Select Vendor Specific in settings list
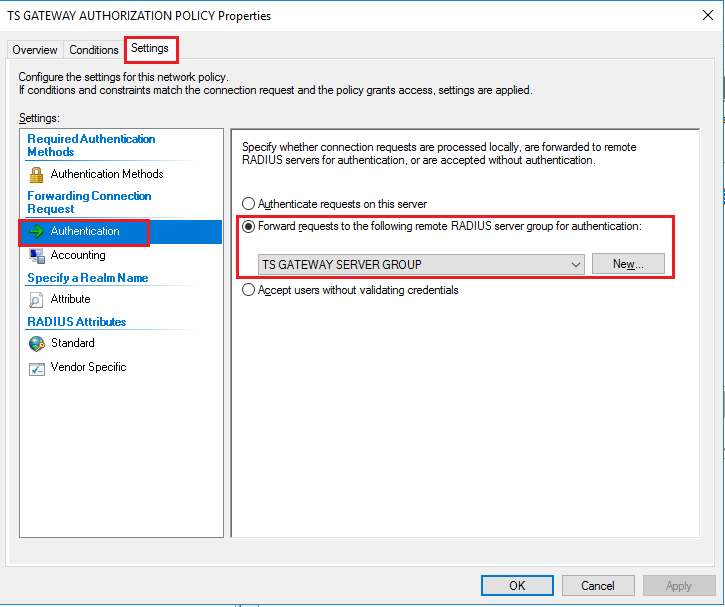This screenshot has width=725, height=607. (x=88, y=367)
